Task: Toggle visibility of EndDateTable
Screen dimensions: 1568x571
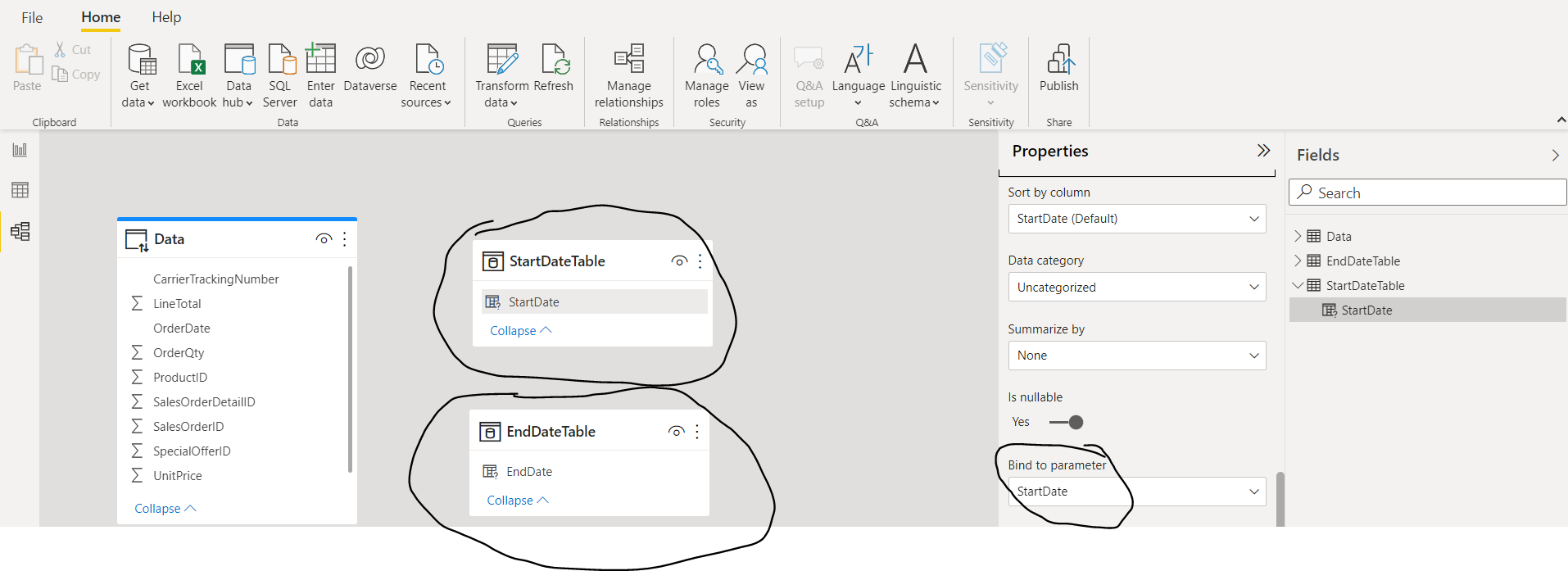Action: tap(676, 432)
